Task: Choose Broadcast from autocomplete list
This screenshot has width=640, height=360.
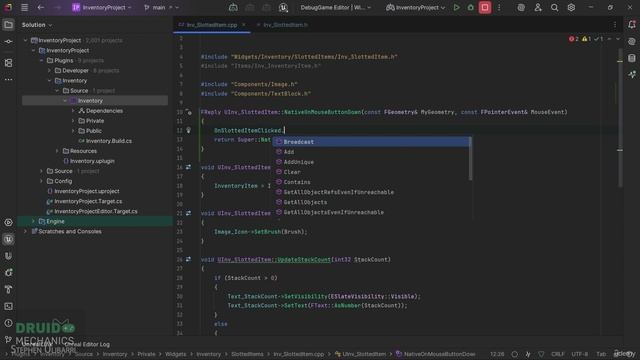Action: pyautogui.click(x=371, y=142)
